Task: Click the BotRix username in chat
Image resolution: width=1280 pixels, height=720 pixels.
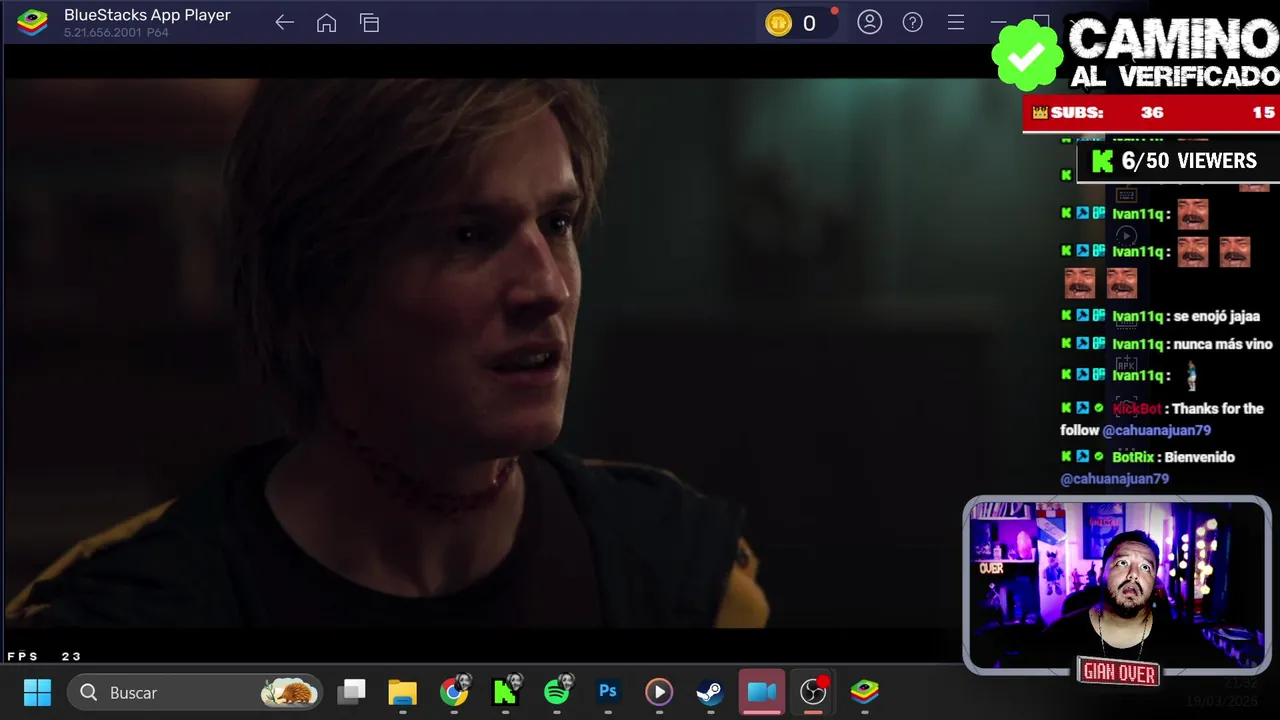Action: click(x=1133, y=457)
